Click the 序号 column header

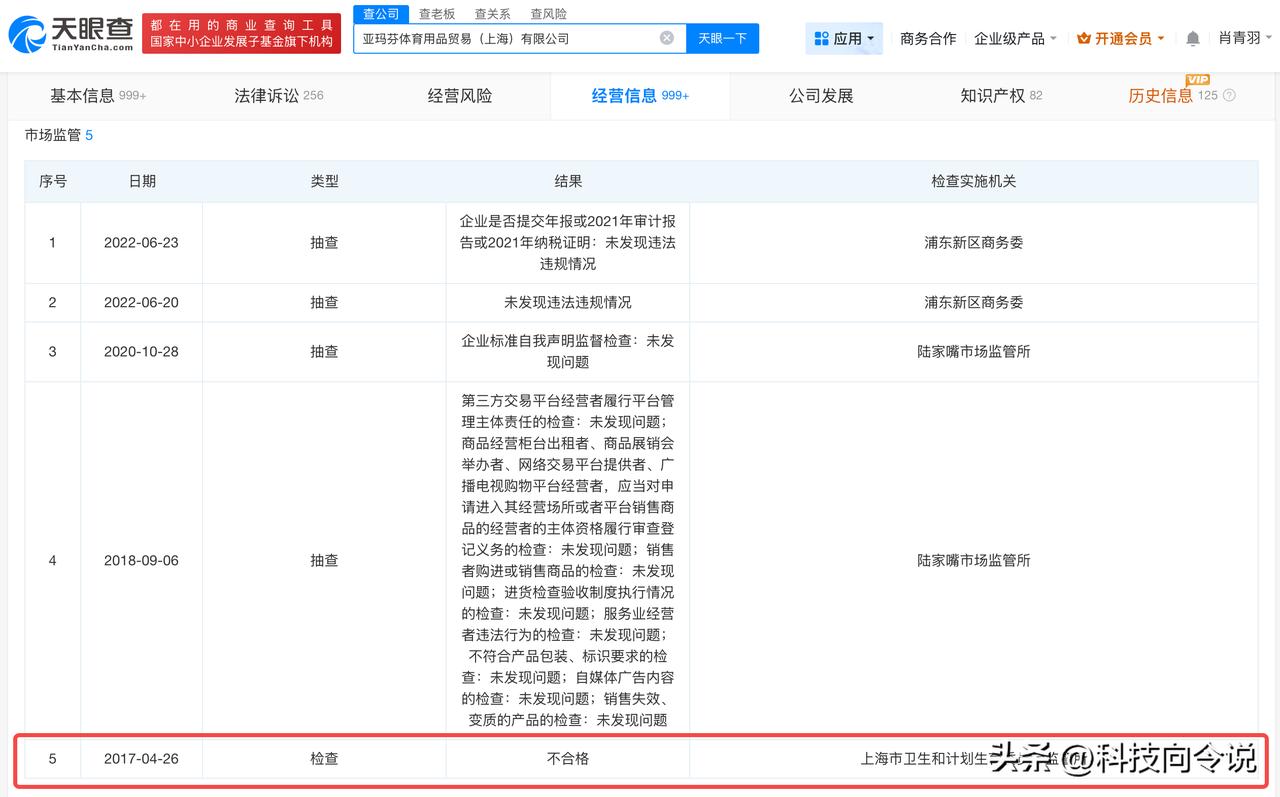click(53, 181)
